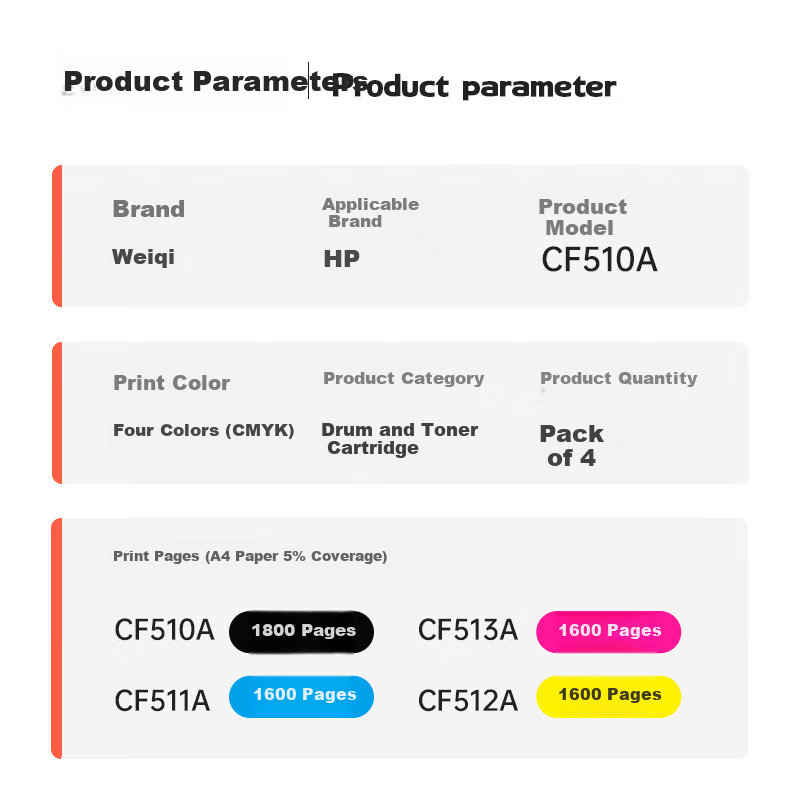800x800 pixels.
Task: Click the CF510A product model value
Action: [599, 260]
